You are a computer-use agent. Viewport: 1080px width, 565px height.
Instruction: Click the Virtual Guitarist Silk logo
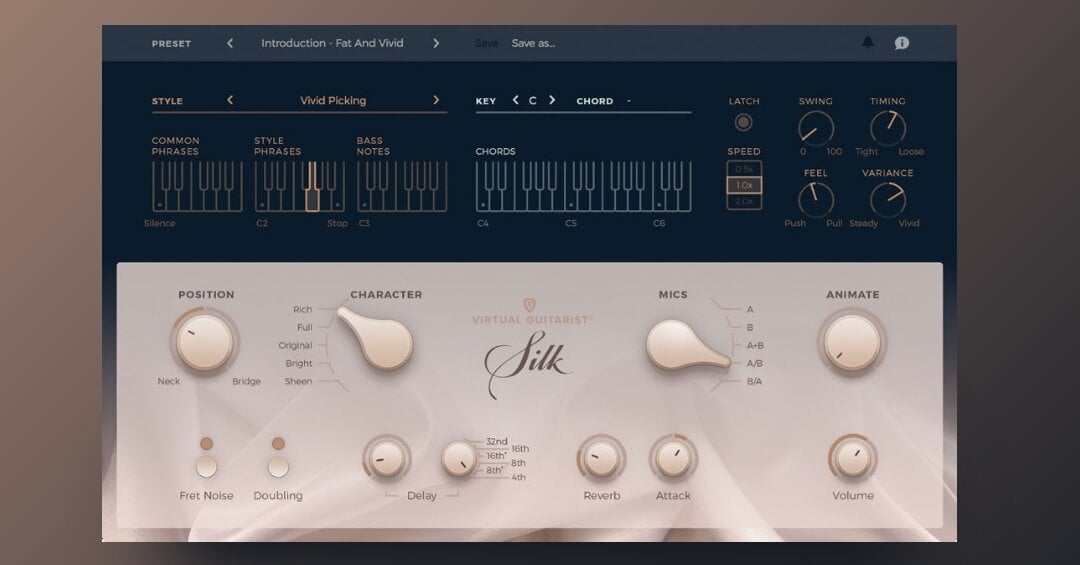pyautogui.click(x=529, y=349)
